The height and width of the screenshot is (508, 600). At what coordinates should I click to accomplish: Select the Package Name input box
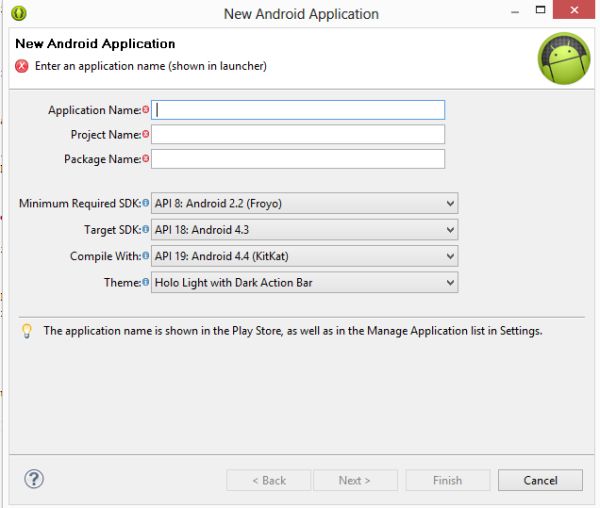(x=298, y=159)
